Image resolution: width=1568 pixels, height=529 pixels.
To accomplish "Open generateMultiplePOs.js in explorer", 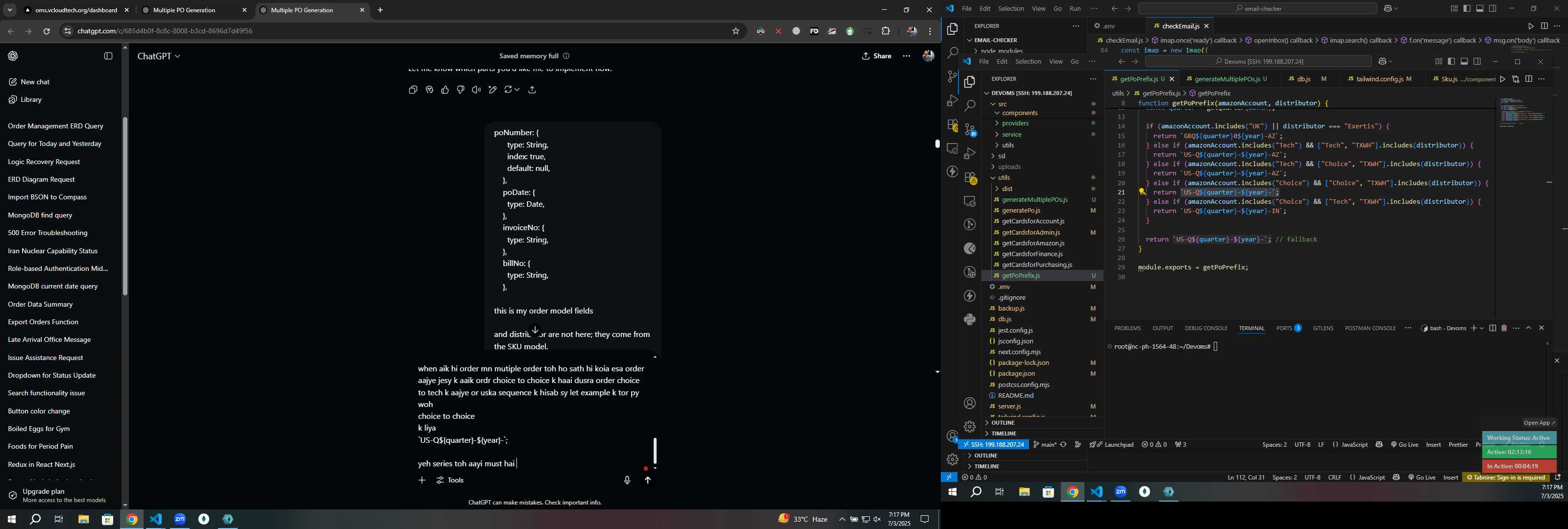I will [1035, 200].
